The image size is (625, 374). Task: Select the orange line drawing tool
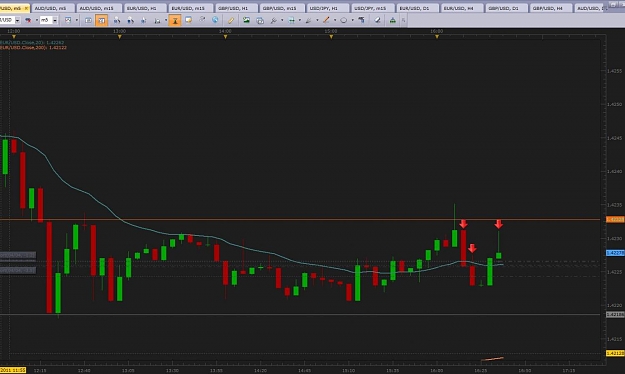pos(326,20)
